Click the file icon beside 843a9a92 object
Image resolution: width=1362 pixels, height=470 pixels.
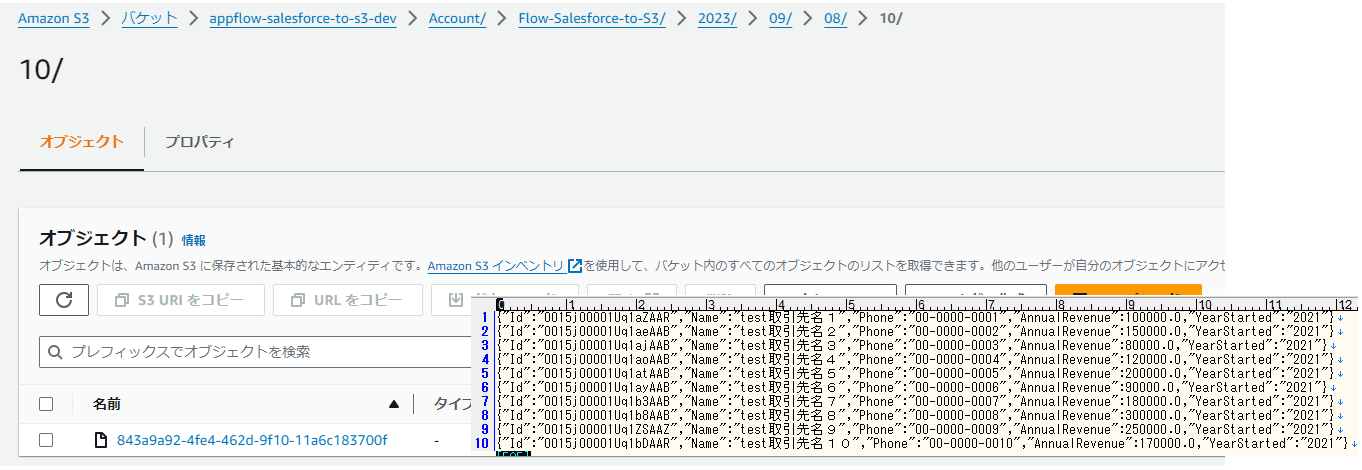100,440
